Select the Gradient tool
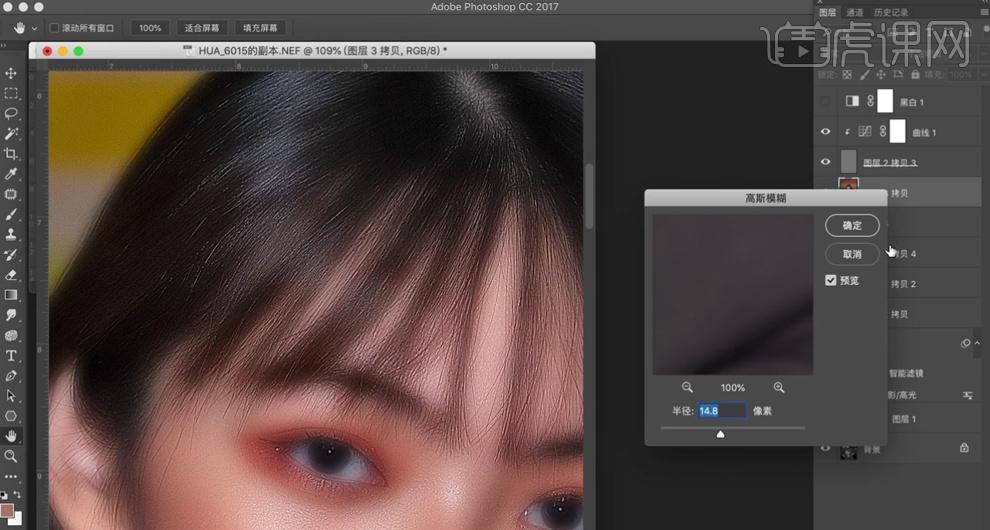This screenshot has width=990, height=530. (11, 295)
